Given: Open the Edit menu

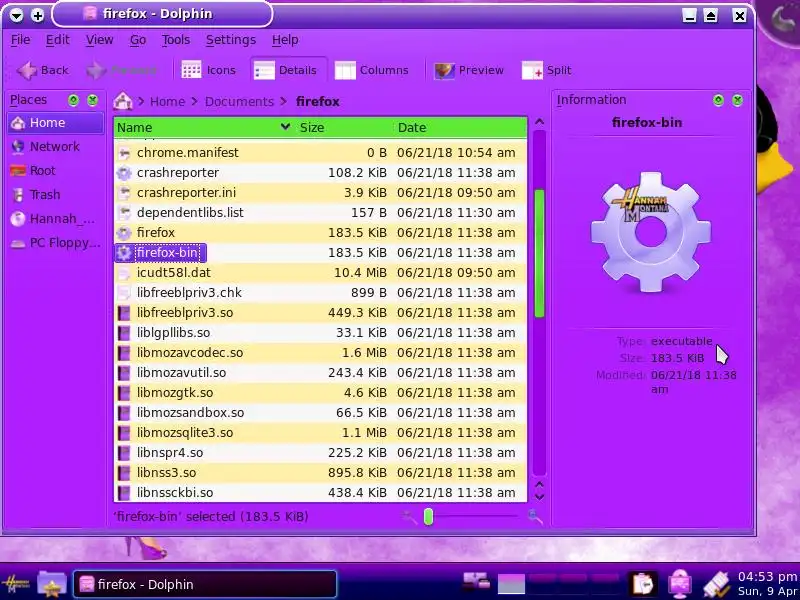Looking at the screenshot, I should click(58, 40).
